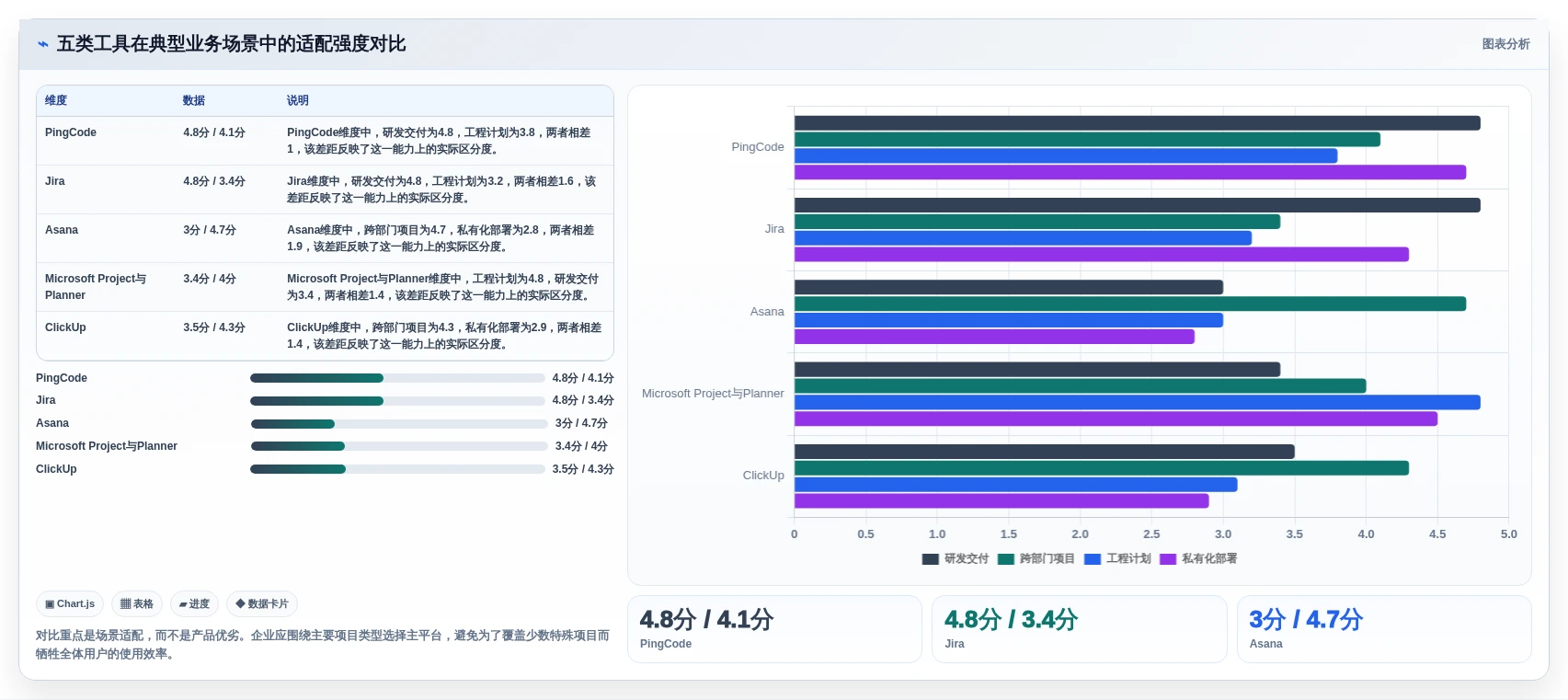Click the 进度 tag chip
The image size is (1568, 700).
194,604
